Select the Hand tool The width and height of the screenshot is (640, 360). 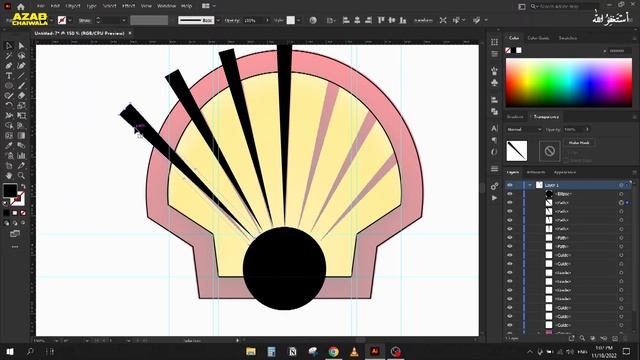pyautogui.click(x=9, y=176)
